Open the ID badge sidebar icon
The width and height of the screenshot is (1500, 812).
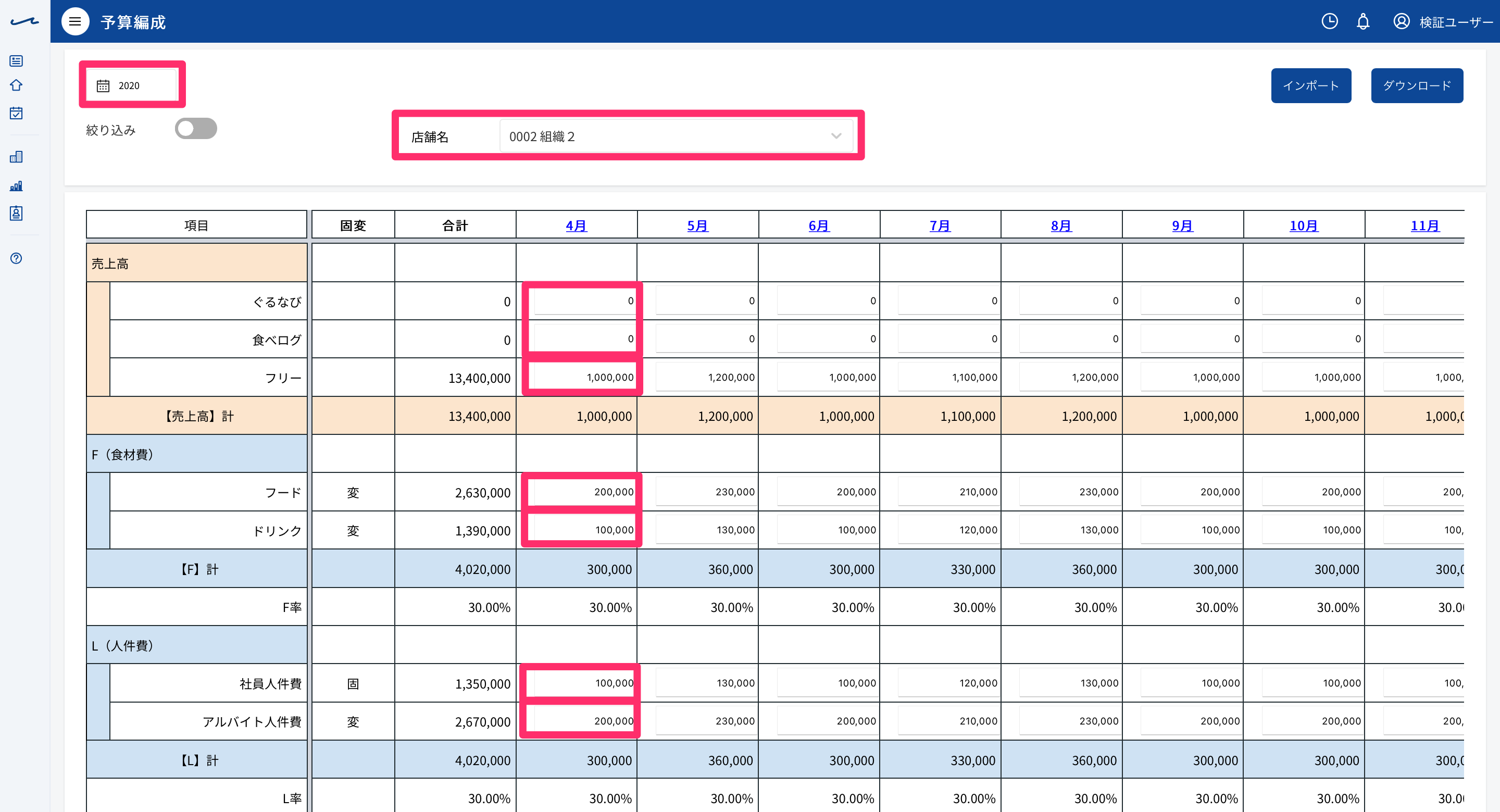point(16,213)
